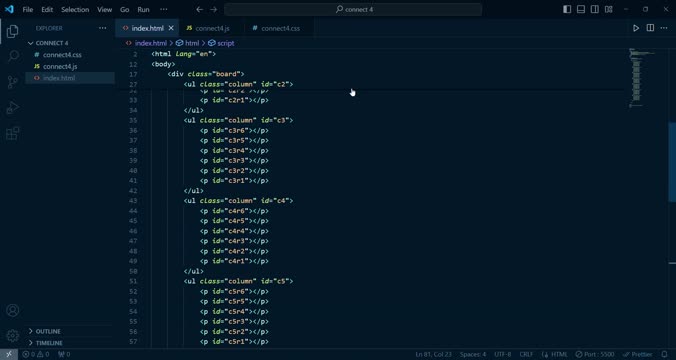
Task: Open the Run menu
Action: click(x=144, y=9)
